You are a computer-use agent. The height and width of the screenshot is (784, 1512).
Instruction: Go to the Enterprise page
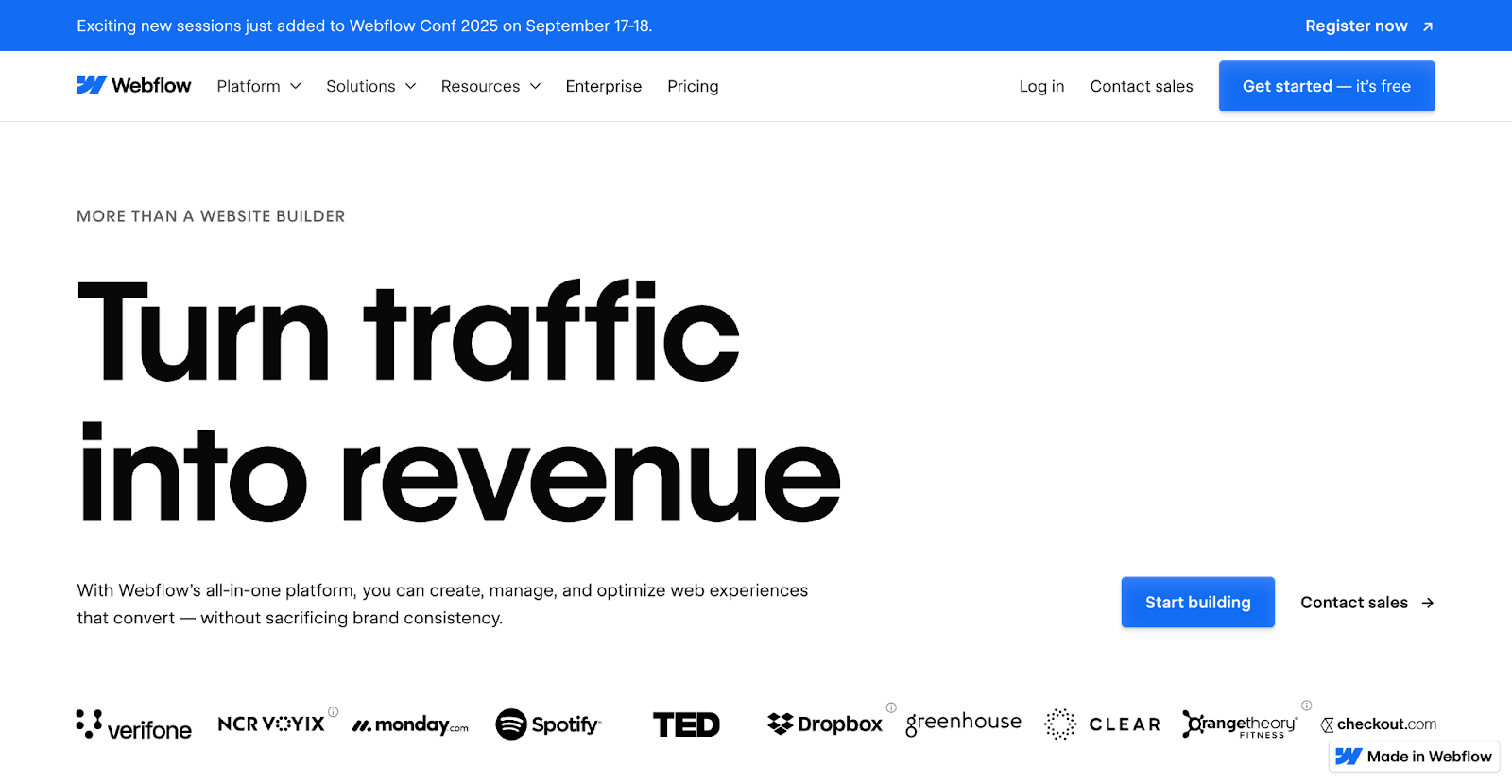[604, 86]
